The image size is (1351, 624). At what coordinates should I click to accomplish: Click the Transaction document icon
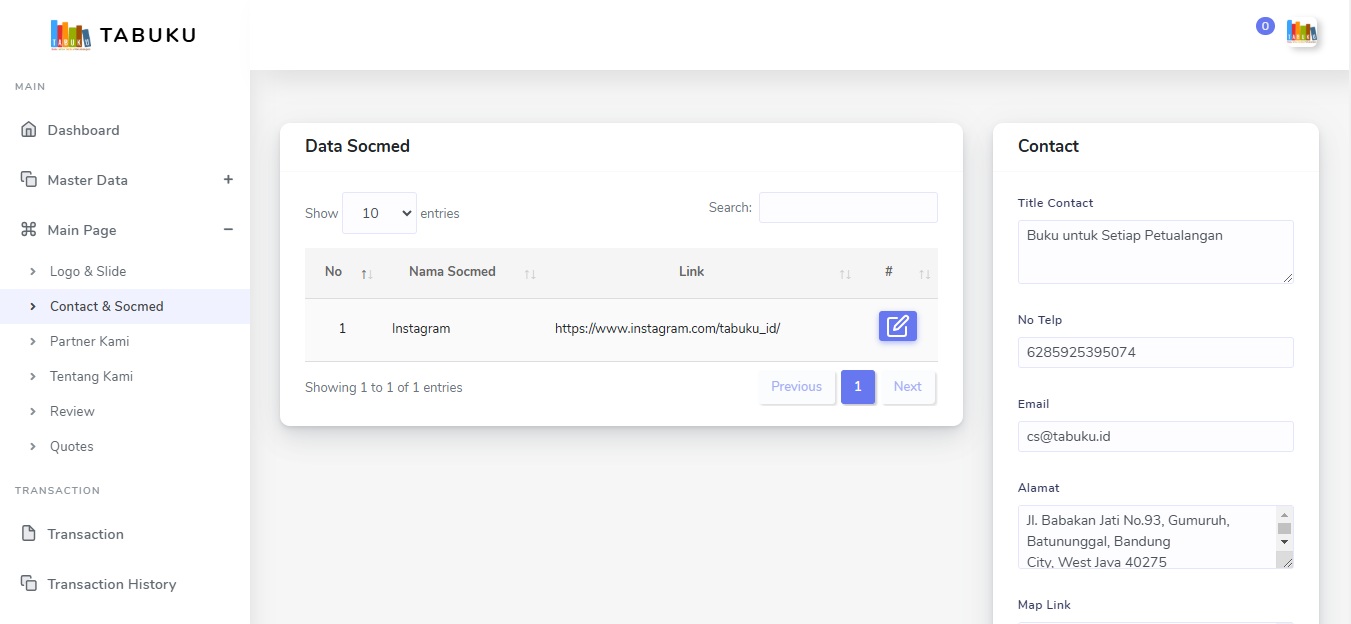(29, 534)
